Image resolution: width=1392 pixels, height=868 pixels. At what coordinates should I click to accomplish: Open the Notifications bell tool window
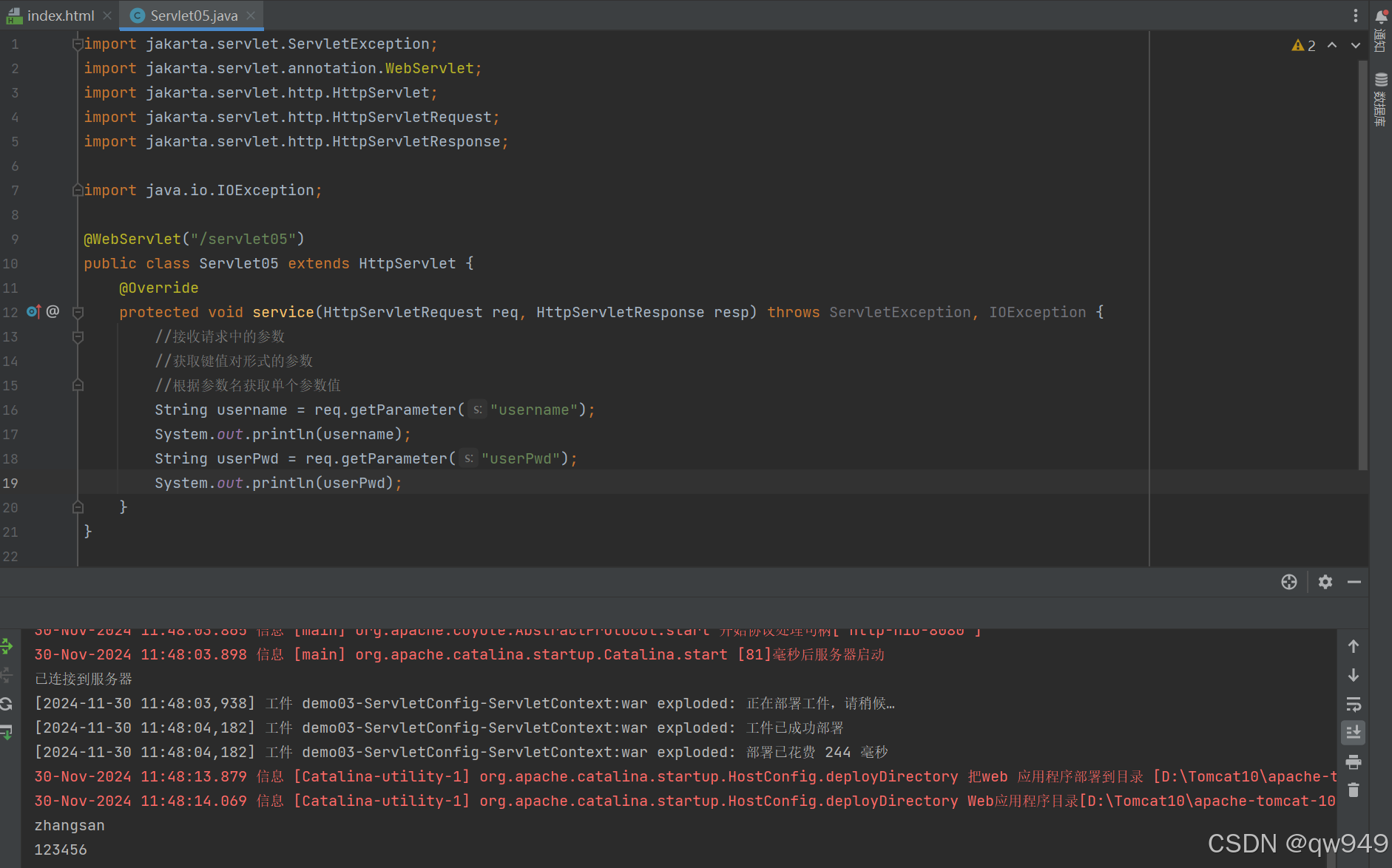pyautogui.click(x=1380, y=30)
